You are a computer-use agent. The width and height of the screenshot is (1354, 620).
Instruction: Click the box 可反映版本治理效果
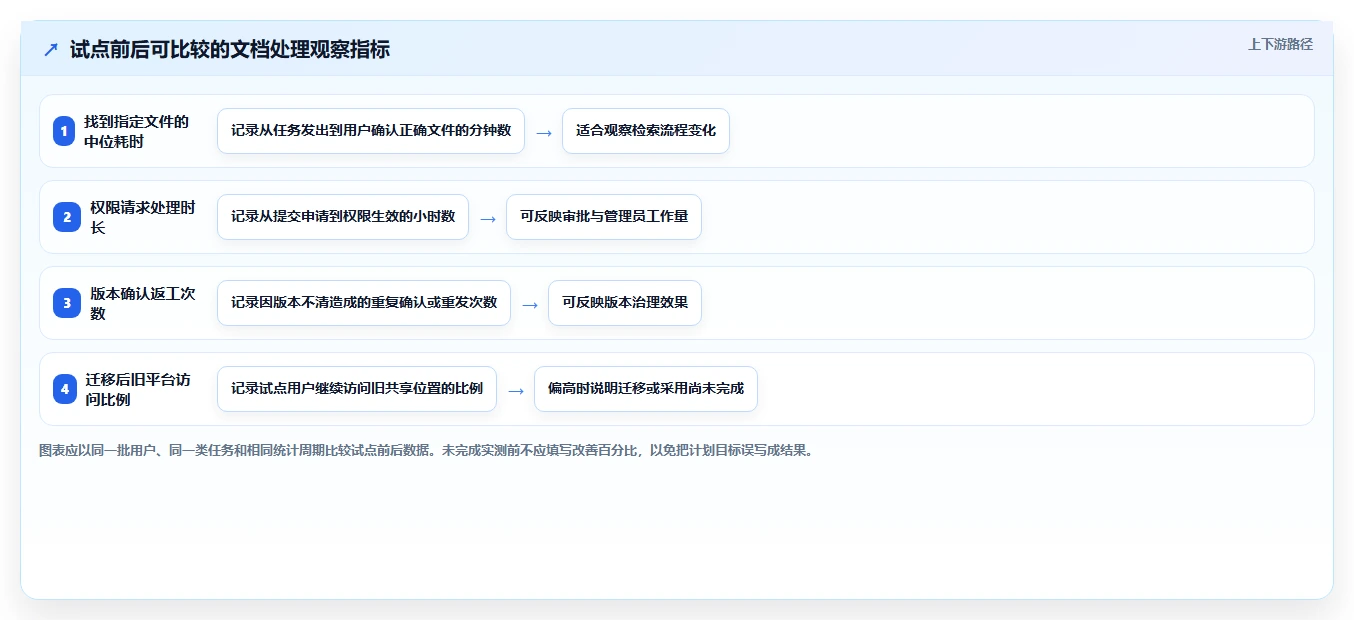pos(625,303)
